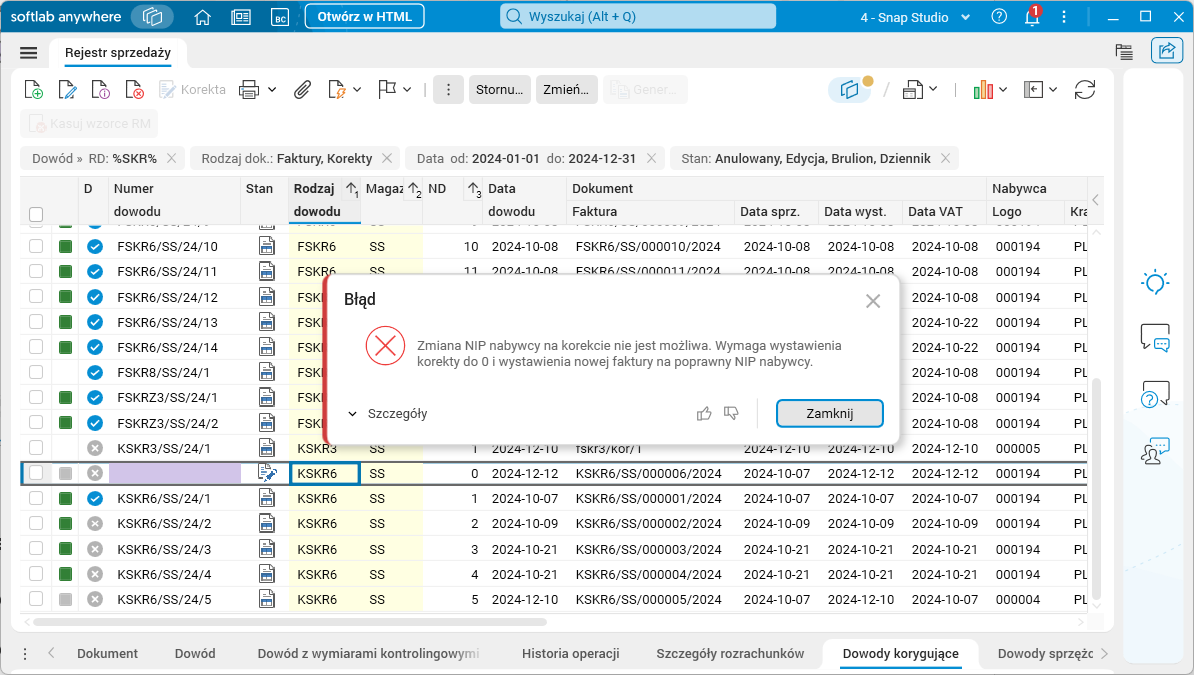
Task: Switch to the Historia operacji tab
Action: point(570,654)
